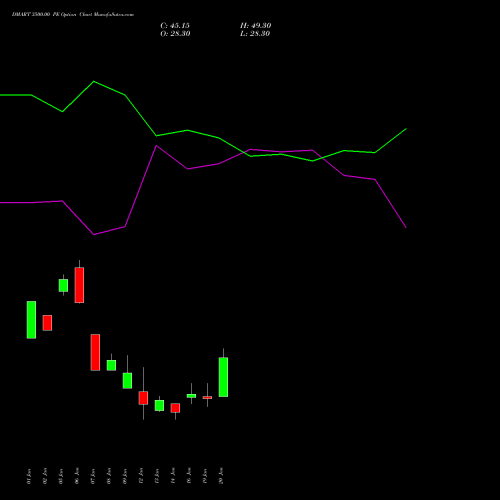
Task: Select the 12 date label on axis
Action: click(141, 476)
